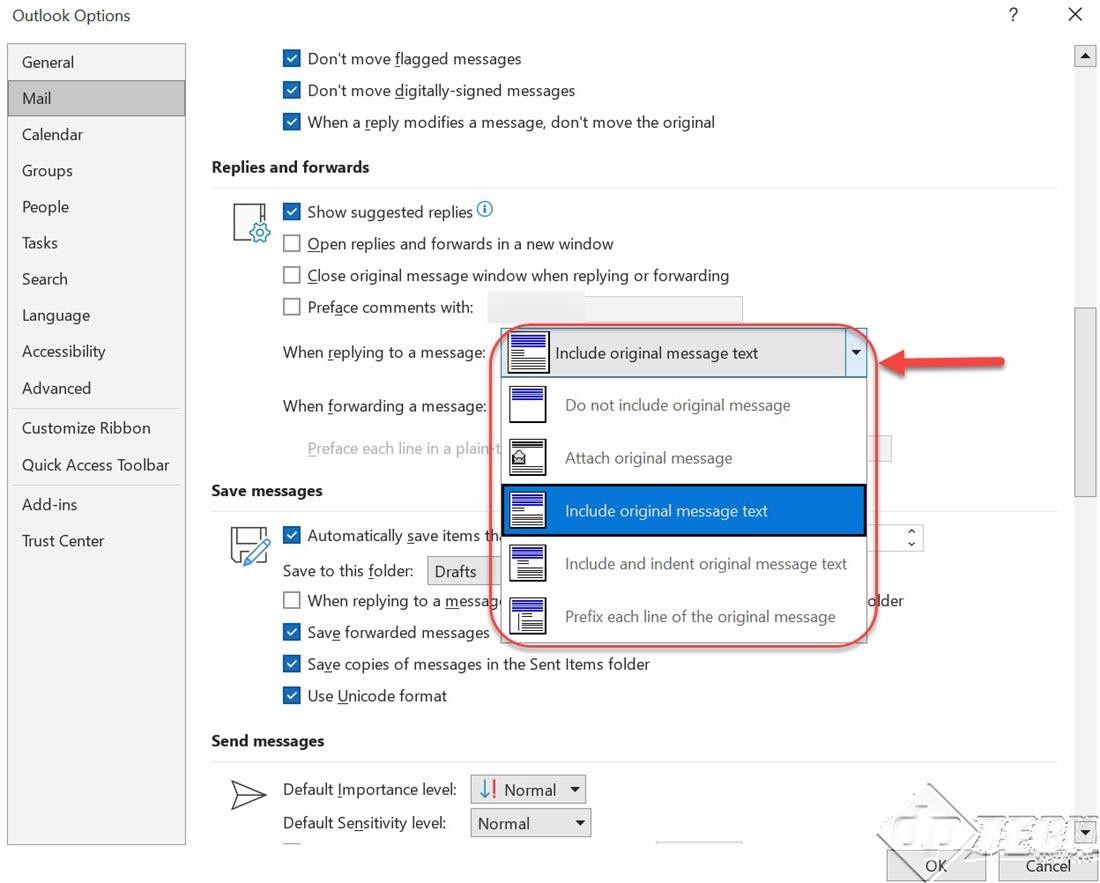Screen dimensions: 1100x883
Task: Check Close original message window when replying
Action: pyautogui.click(x=292, y=275)
